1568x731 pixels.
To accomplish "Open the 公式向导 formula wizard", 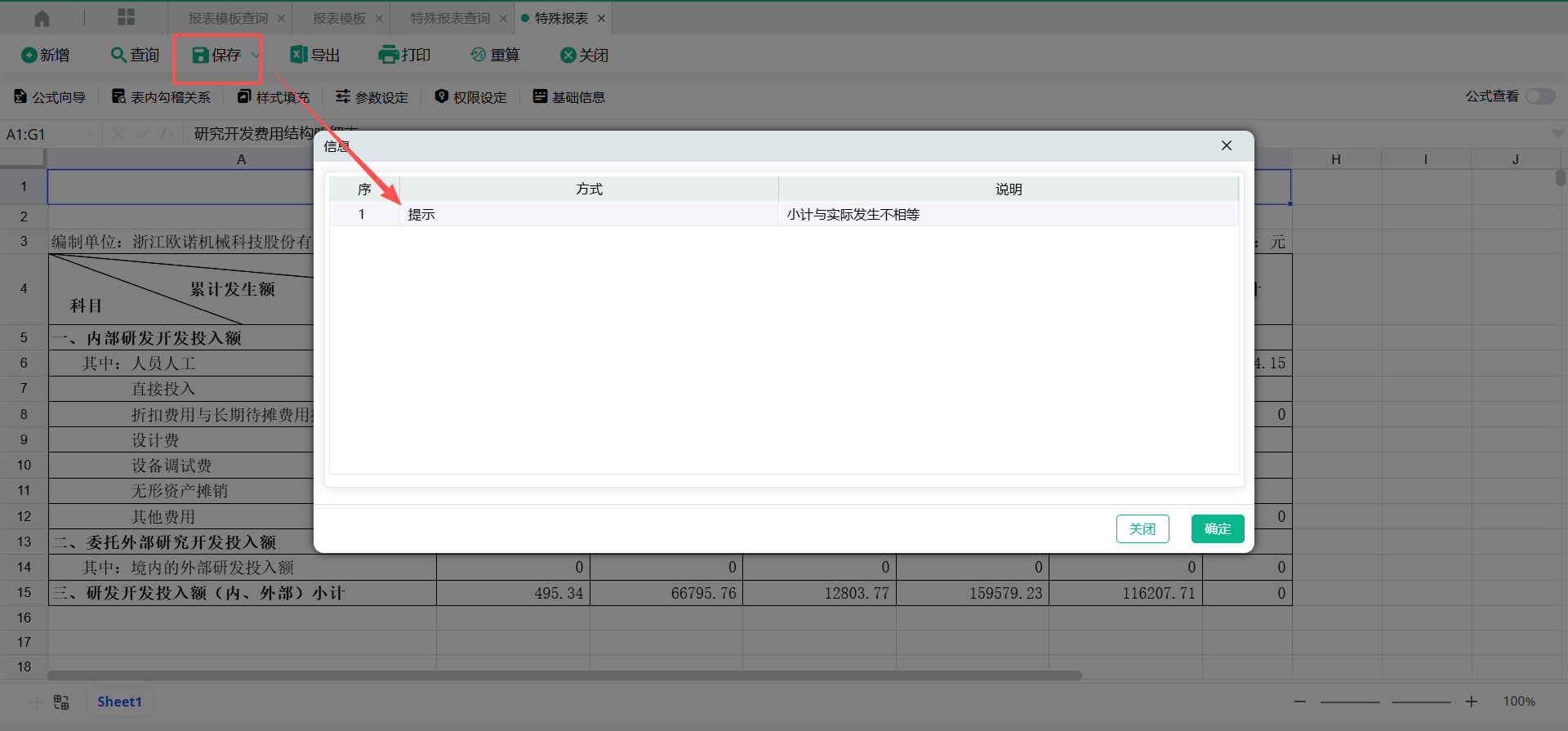I will point(50,97).
